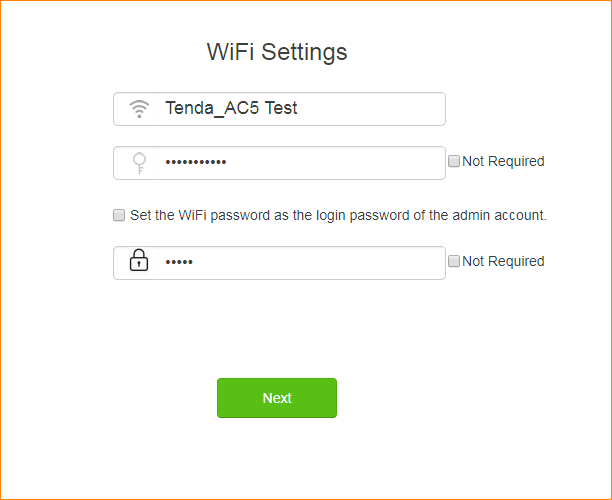Click the "Not Required" label beside the padlock field

(x=503, y=261)
